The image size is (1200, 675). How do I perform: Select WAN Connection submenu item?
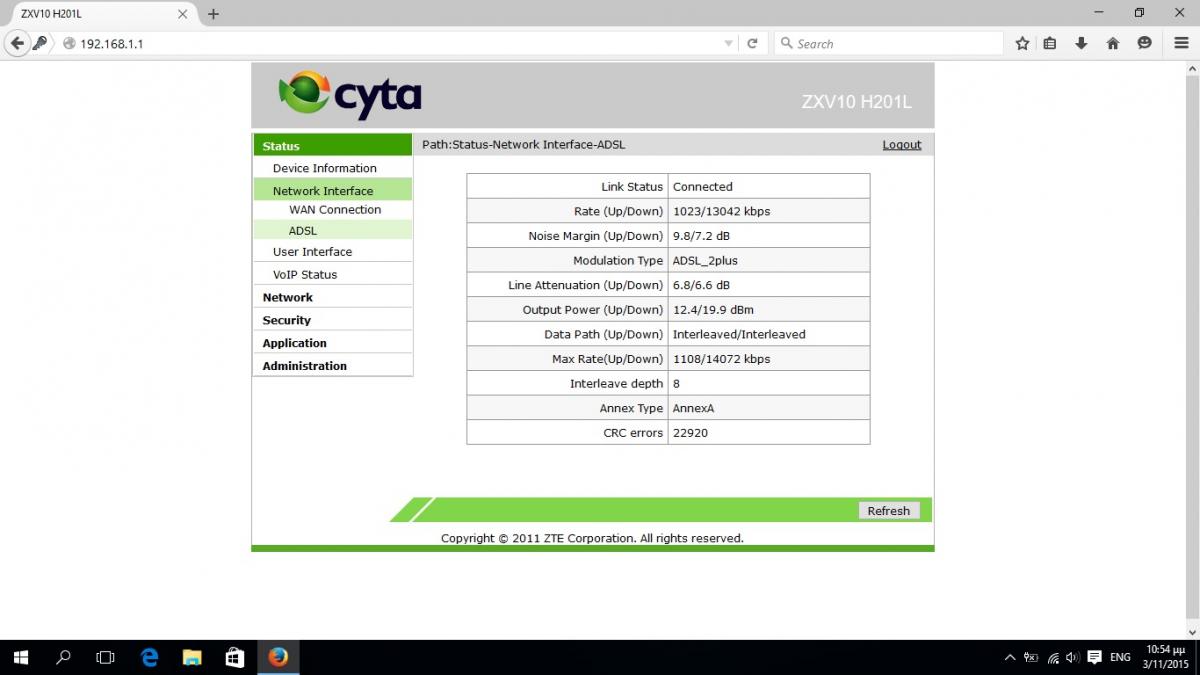(335, 210)
